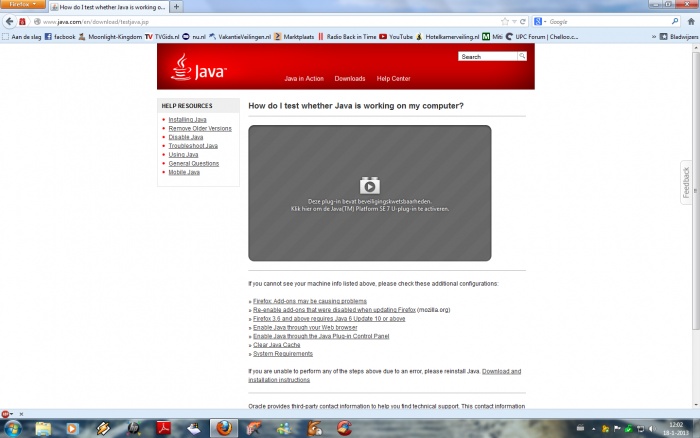
Task: Open the System Requirements link
Action: pyautogui.click(x=283, y=354)
